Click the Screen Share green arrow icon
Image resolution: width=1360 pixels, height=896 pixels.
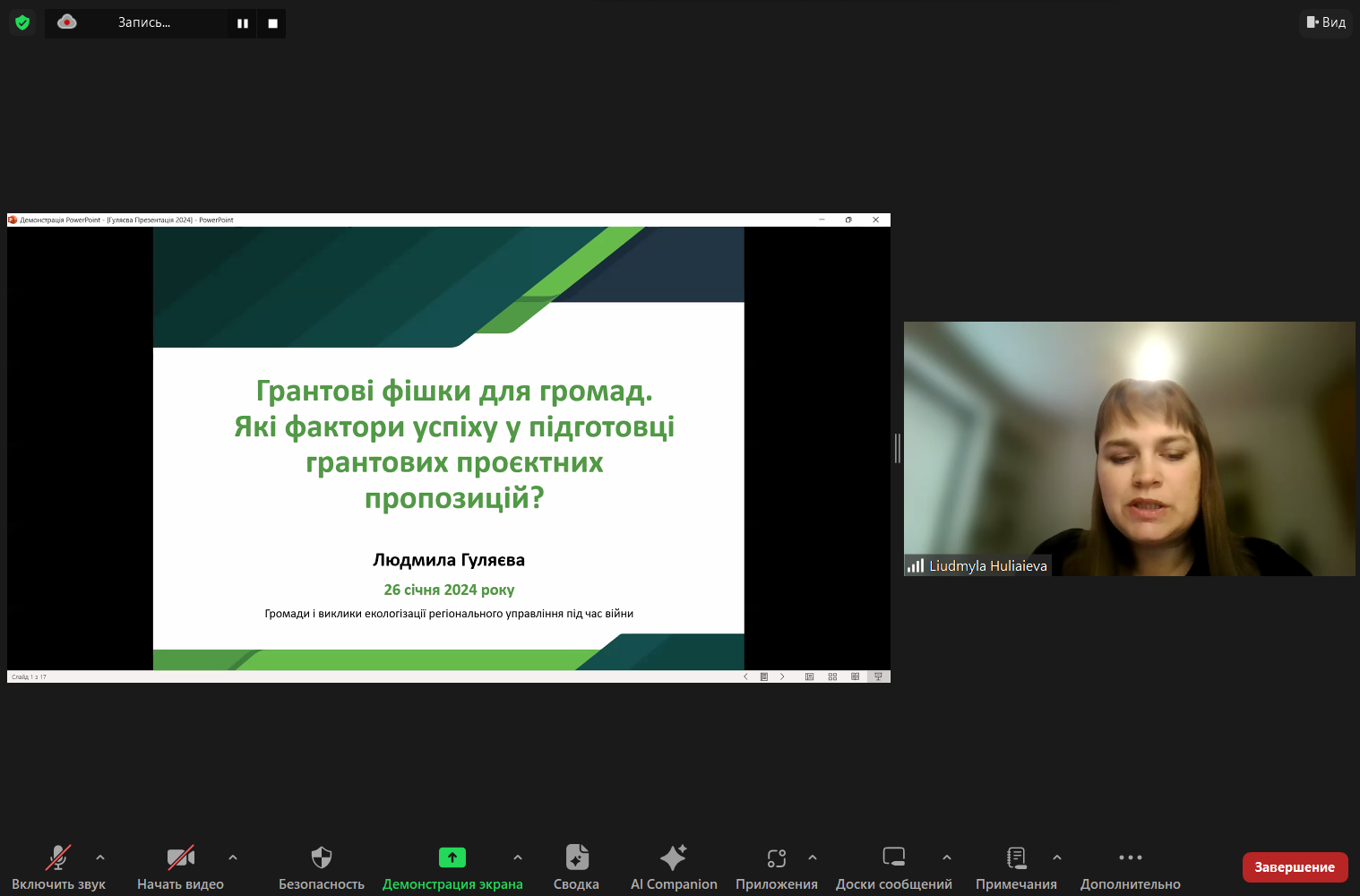click(x=452, y=858)
